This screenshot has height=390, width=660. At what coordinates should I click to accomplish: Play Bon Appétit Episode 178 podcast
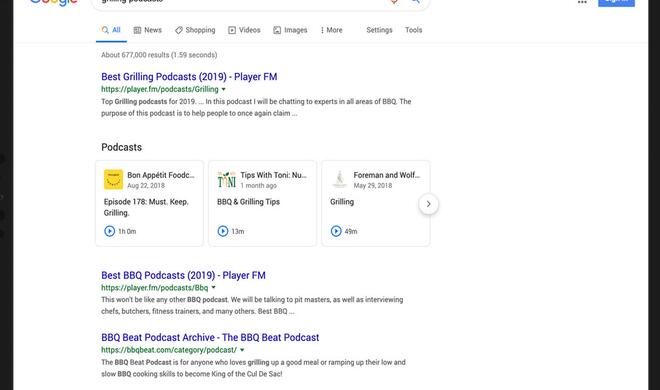[x=109, y=231]
